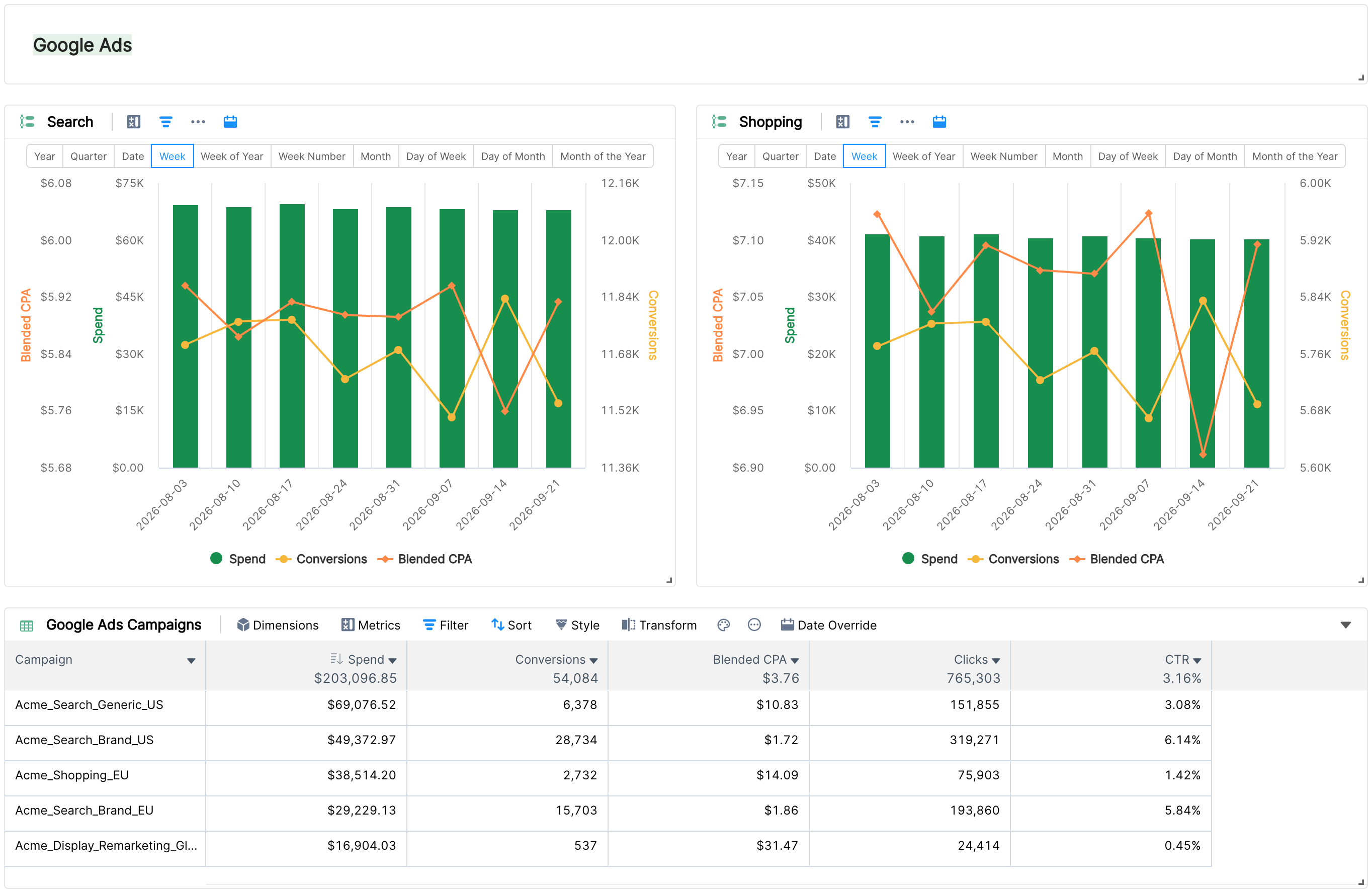Click the Date Override button
Screen dimensions: 1372x895
coord(828,624)
